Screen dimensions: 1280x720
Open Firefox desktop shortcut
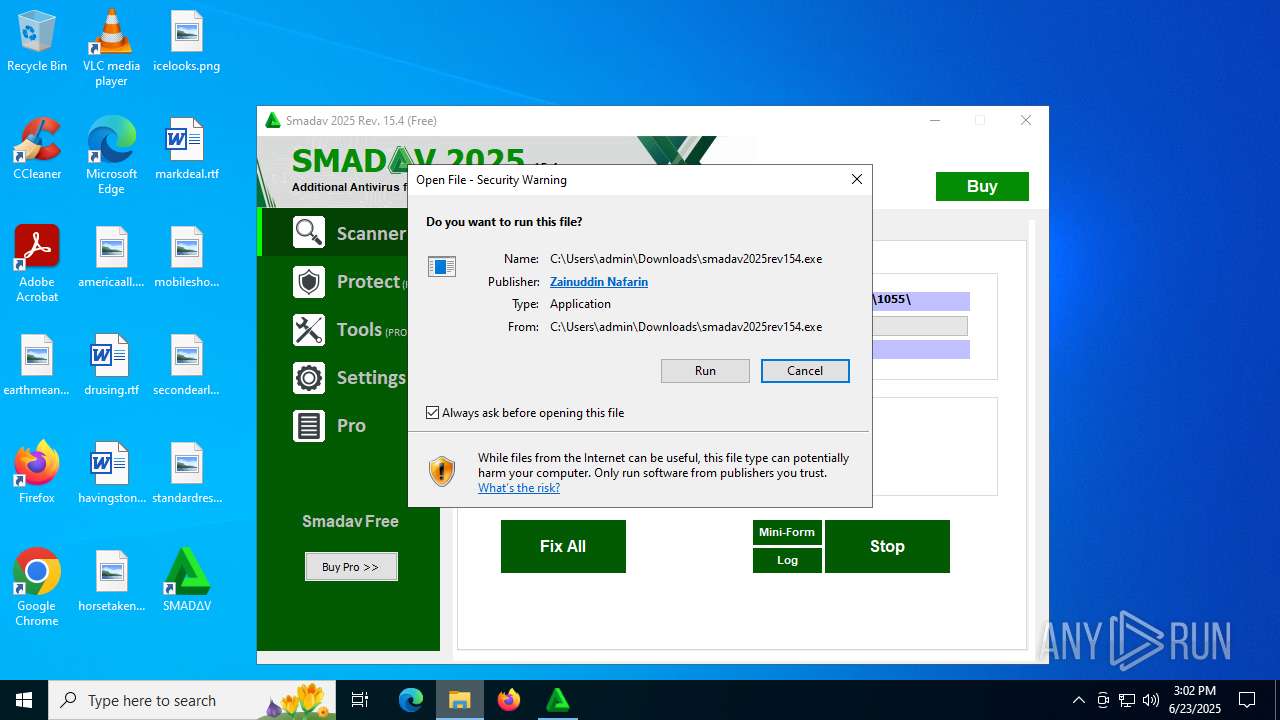point(37,472)
